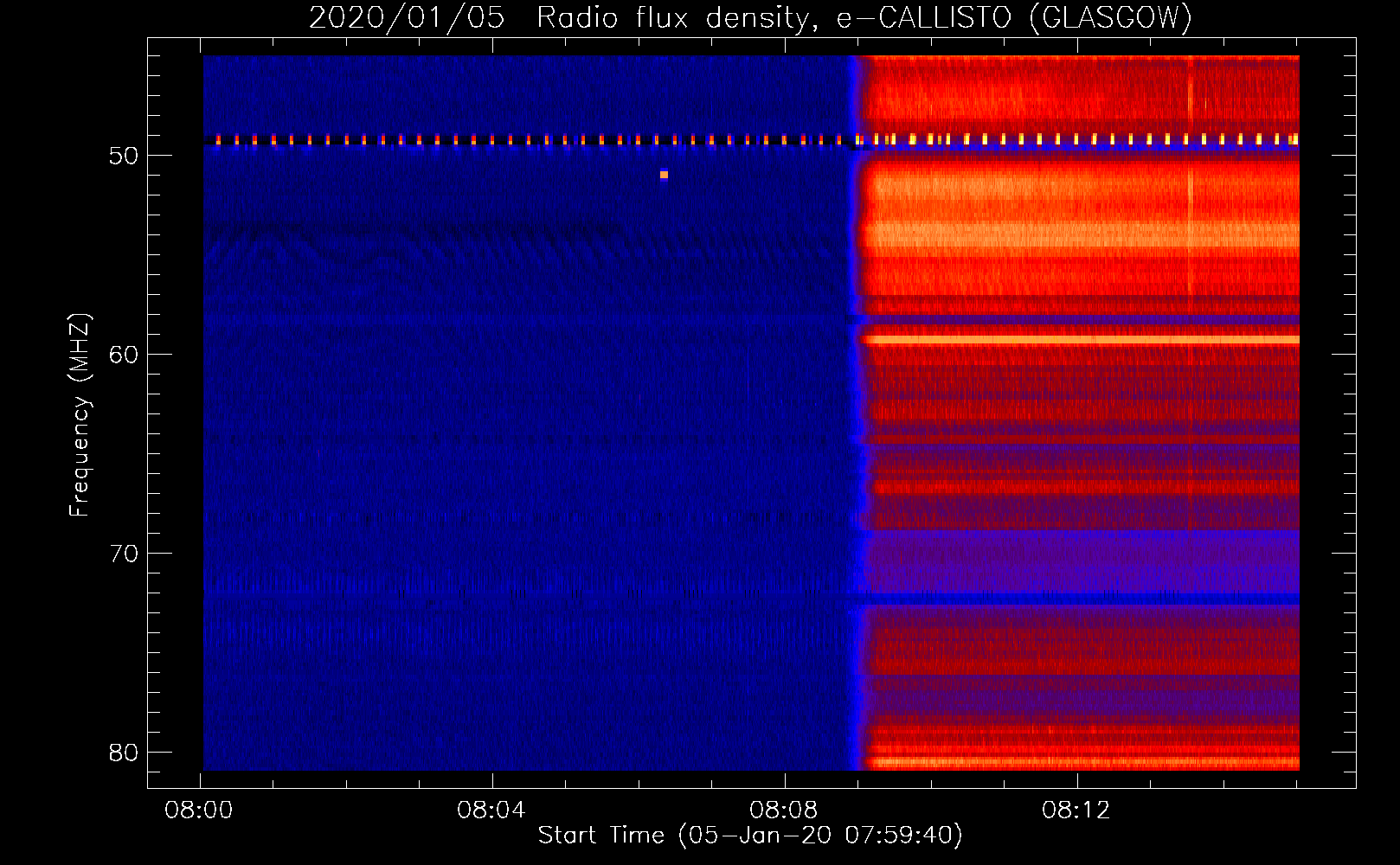Click the 08:08 time tick label

pyautogui.click(x=784, y=811)
